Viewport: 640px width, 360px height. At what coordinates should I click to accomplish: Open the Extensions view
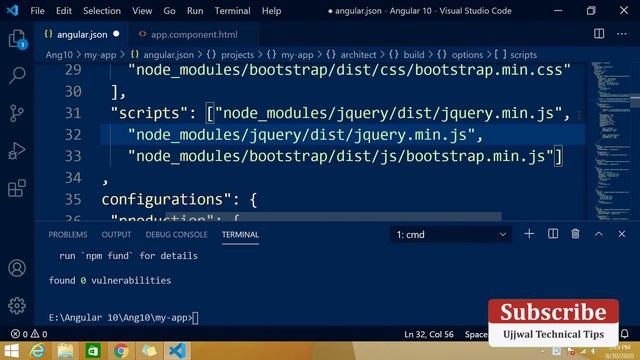click(17, 188)
